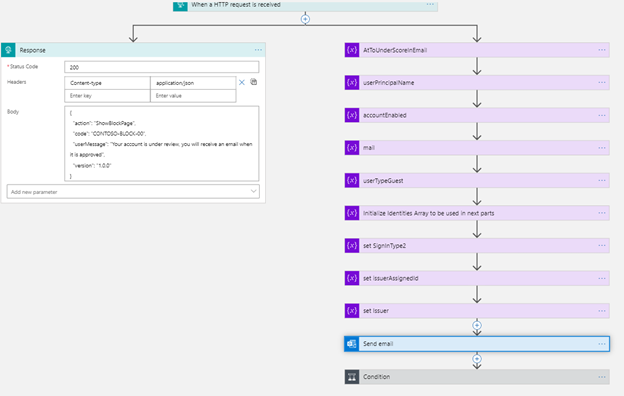624x396 pixels.
Task: Click the Enter key header field
Action: coord(107,96)
